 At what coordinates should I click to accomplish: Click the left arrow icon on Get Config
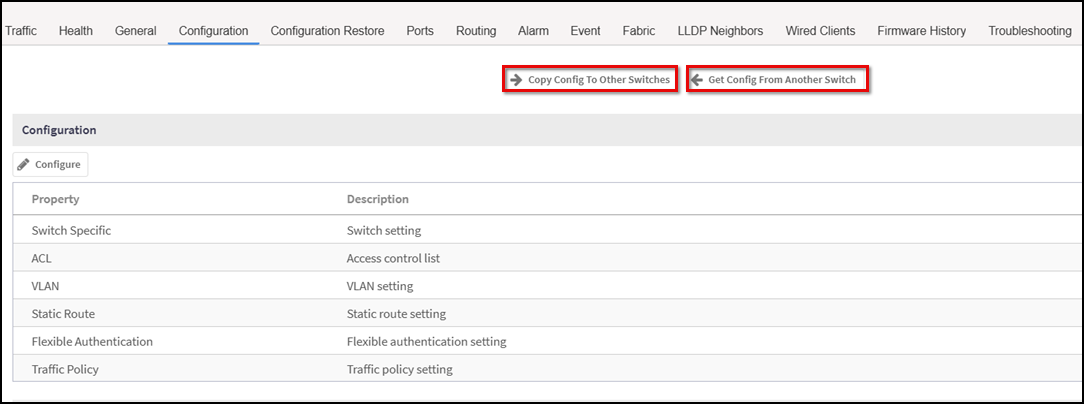coord(697,80)
